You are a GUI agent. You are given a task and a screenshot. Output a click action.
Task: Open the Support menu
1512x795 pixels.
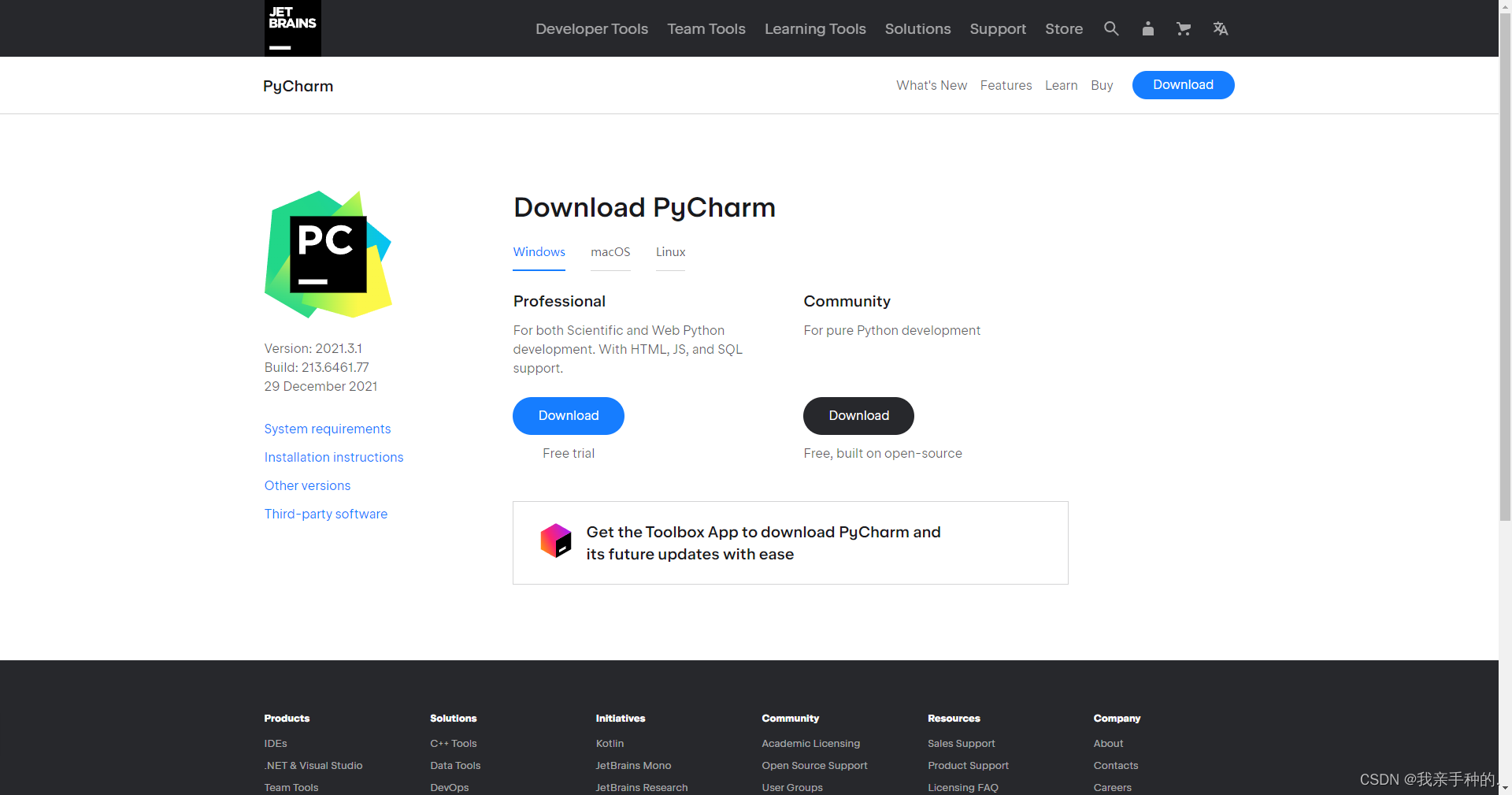998,29
